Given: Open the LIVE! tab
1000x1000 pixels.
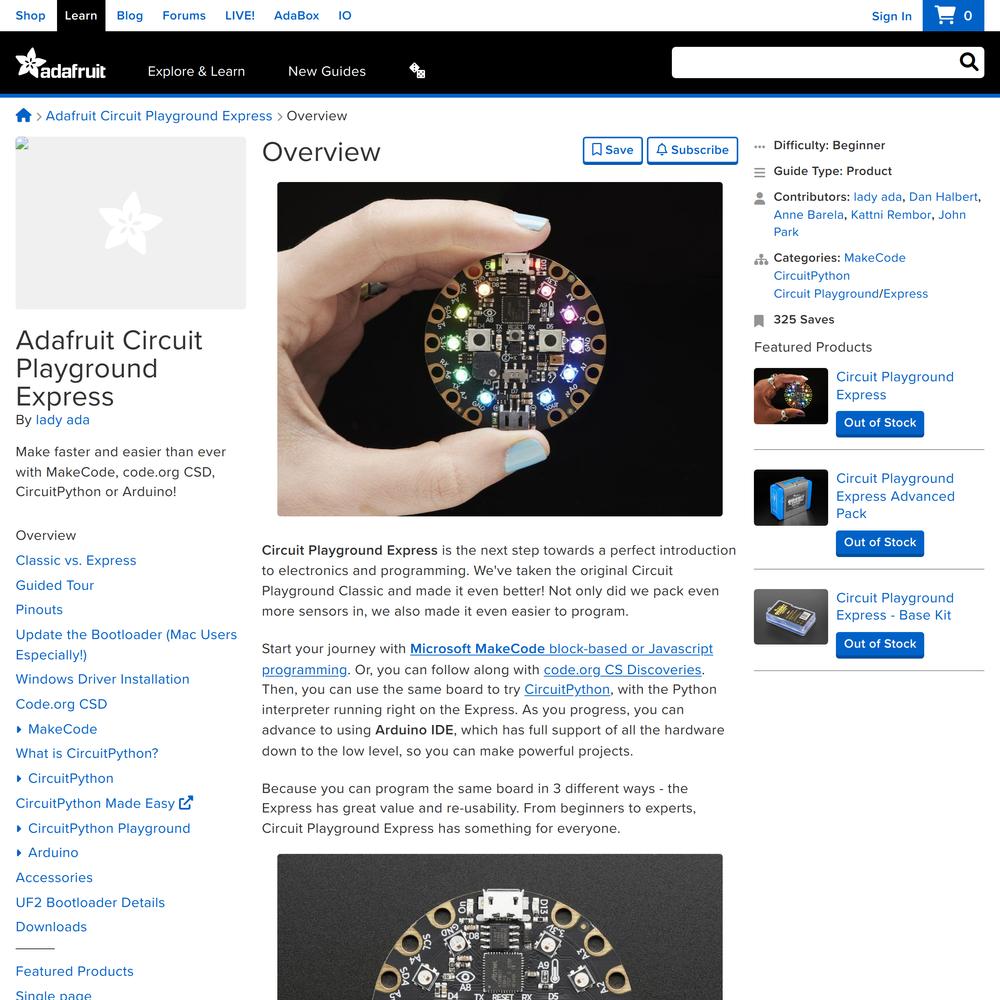Looking at the screenshot, I should click(240, 15).
